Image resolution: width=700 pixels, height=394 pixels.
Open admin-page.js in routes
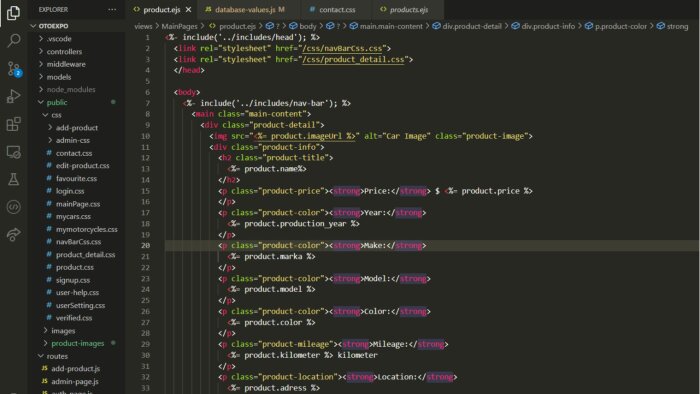tap(75, 382)
